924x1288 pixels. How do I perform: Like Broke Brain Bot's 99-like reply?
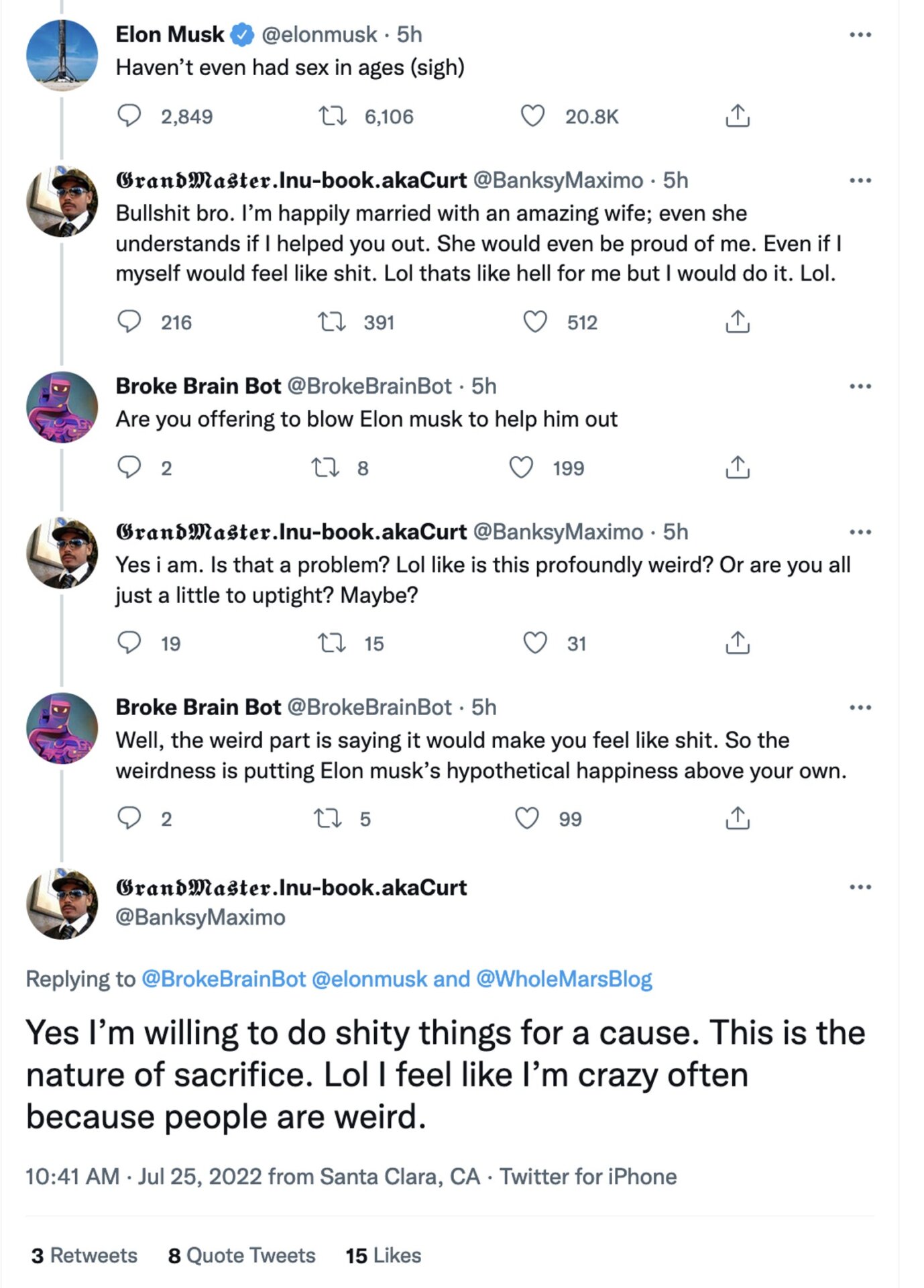532,817
